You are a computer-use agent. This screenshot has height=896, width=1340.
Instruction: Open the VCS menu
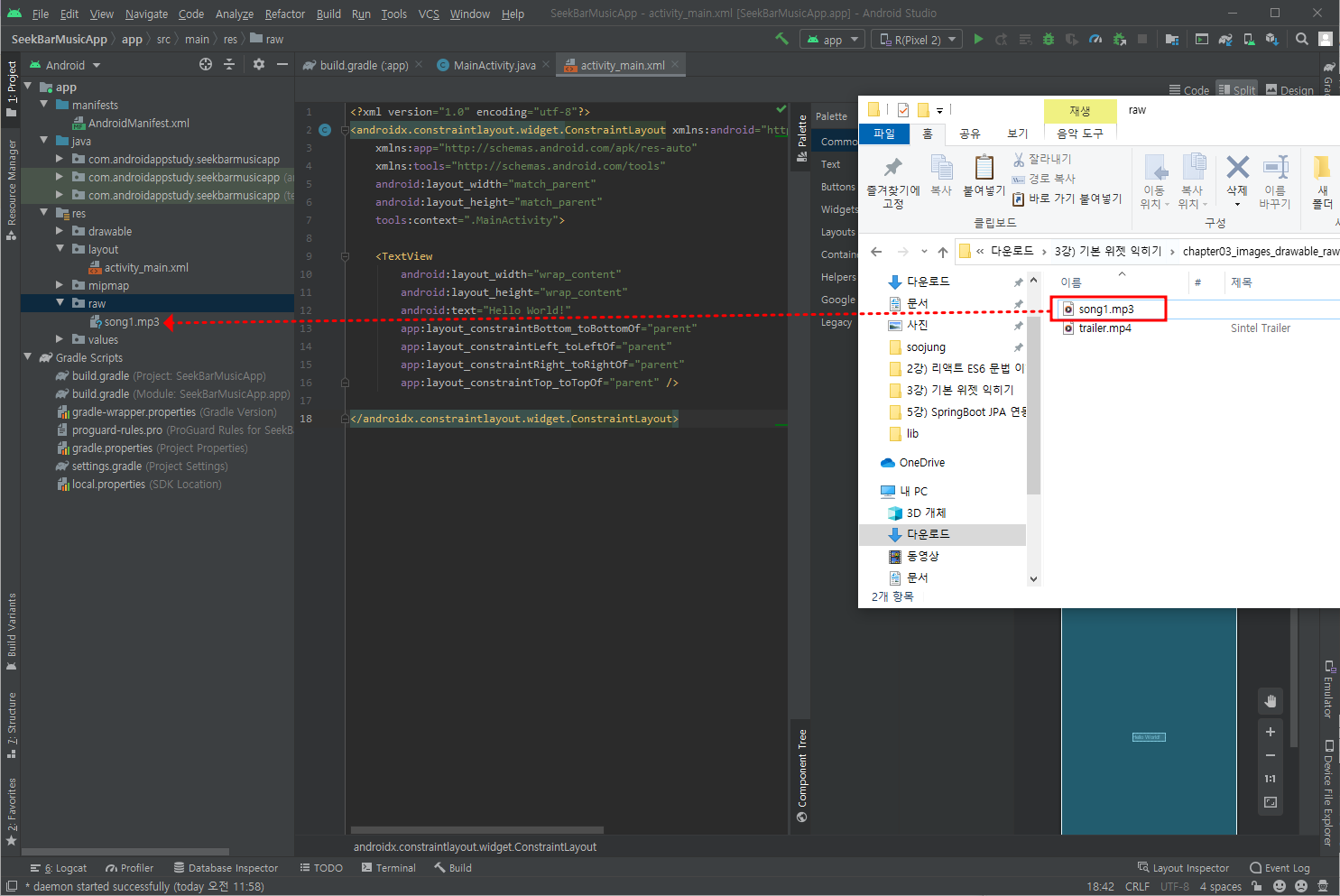tap(430, 14)
